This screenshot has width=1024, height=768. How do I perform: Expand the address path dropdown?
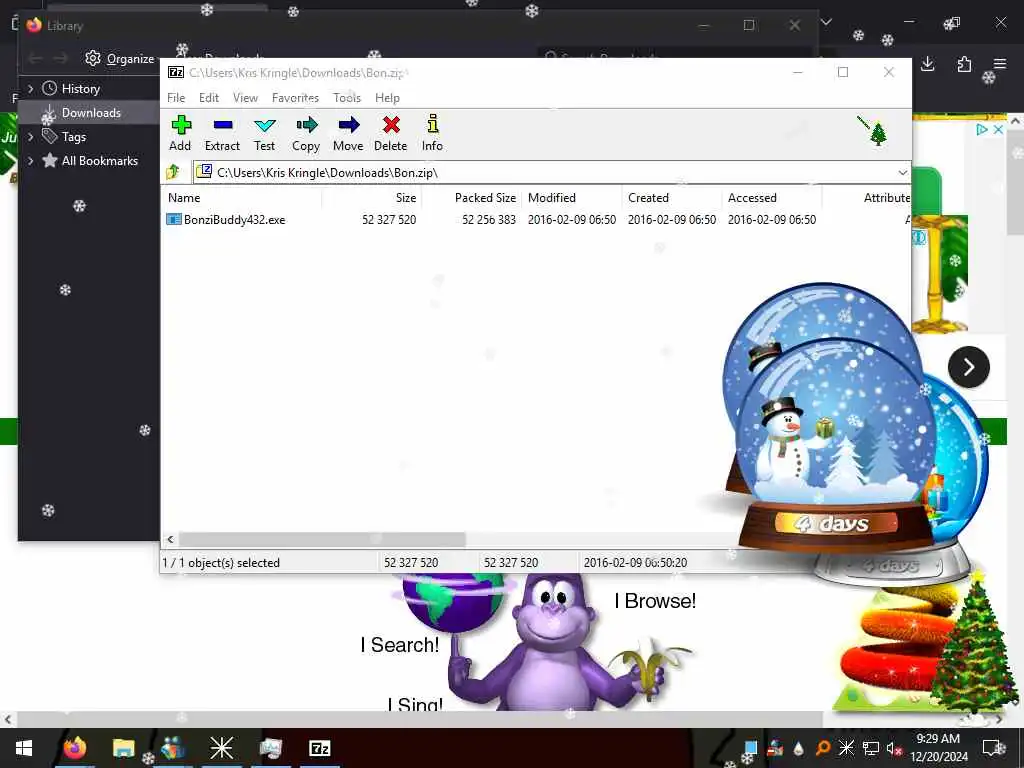point(903,172)
